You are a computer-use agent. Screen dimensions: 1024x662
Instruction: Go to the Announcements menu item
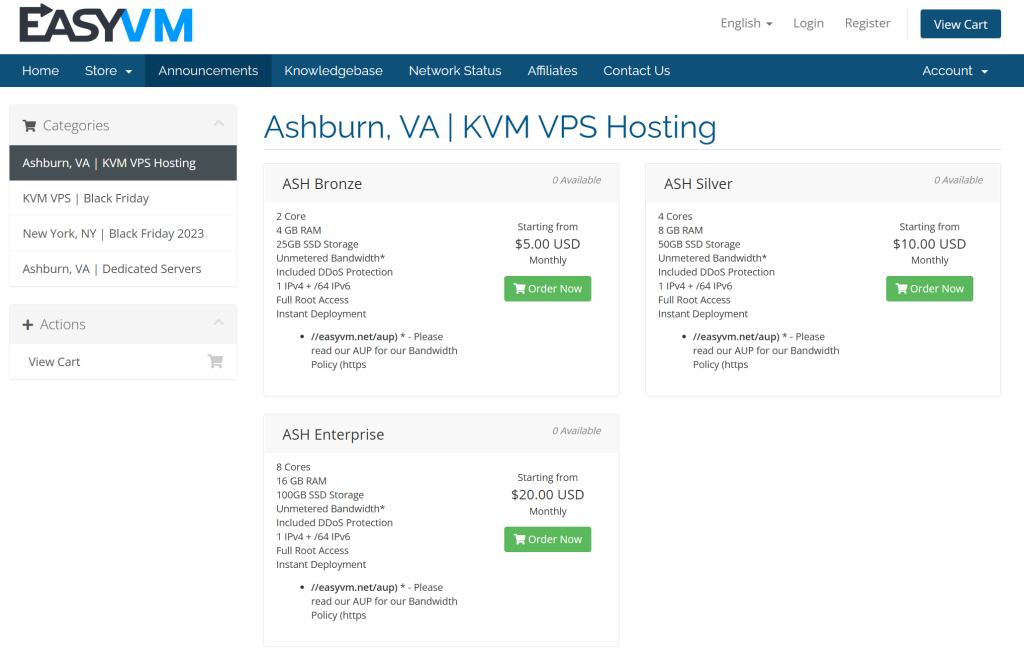click(208, 71)
